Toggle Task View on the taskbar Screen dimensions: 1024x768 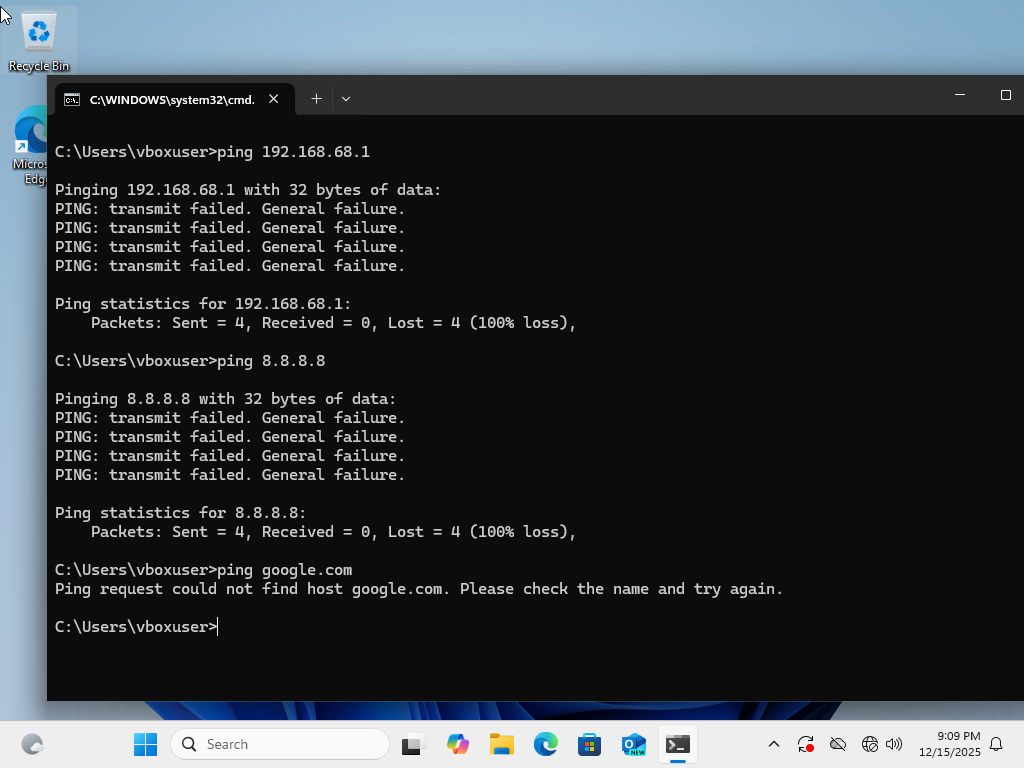pos(412,744)
